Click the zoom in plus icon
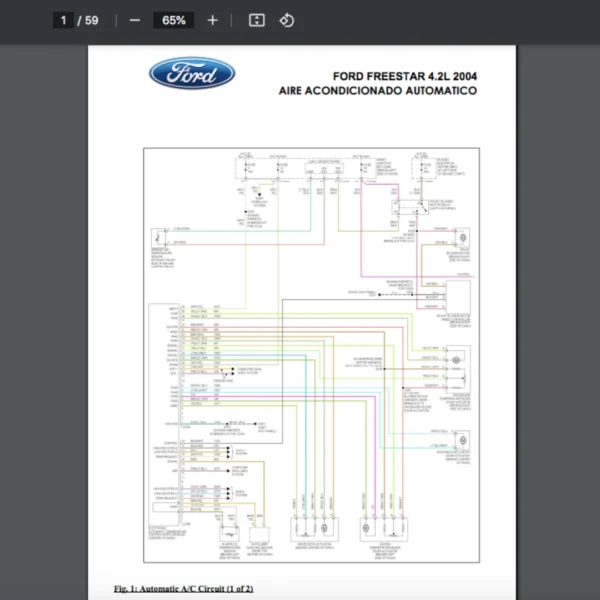Screen dimensions: 600x600 click(x=212, y=20)
